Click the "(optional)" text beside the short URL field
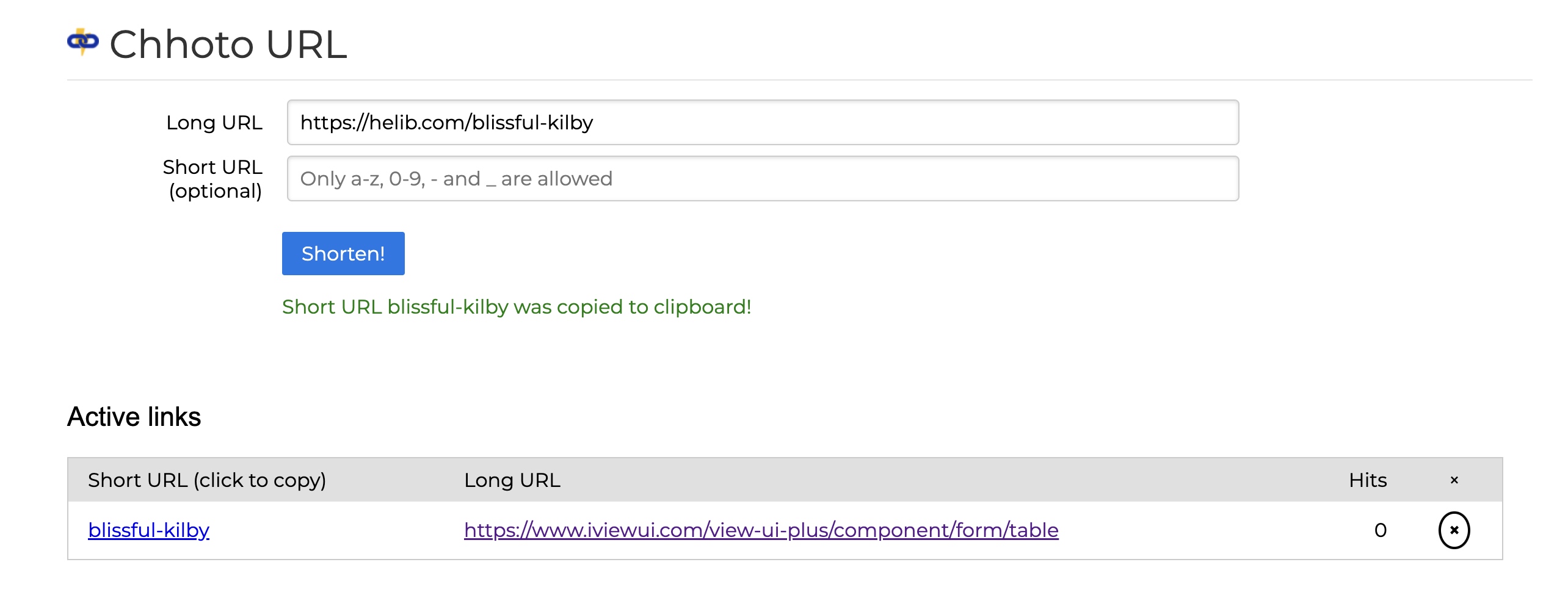Viewport: 1568px width, 598px height. tap(215, 191)
